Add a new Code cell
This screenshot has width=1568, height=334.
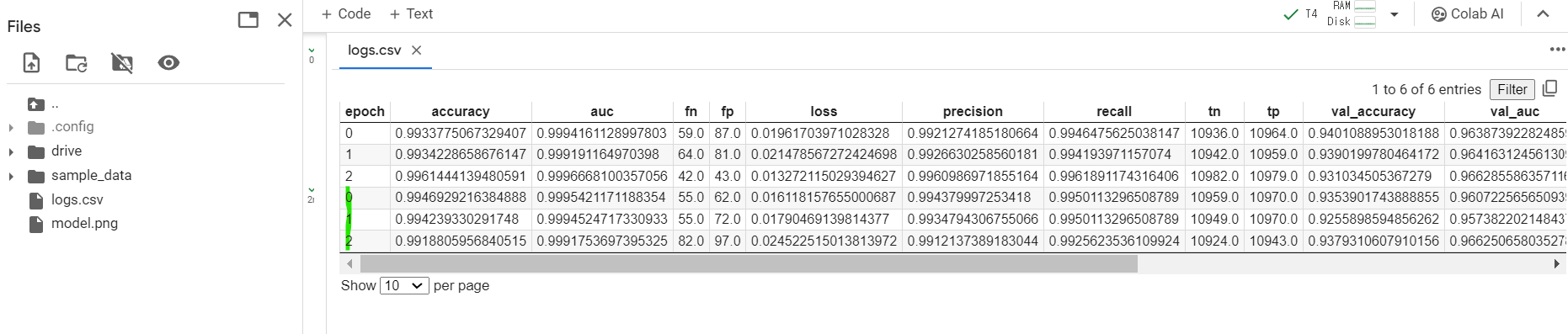coord(346,13)
